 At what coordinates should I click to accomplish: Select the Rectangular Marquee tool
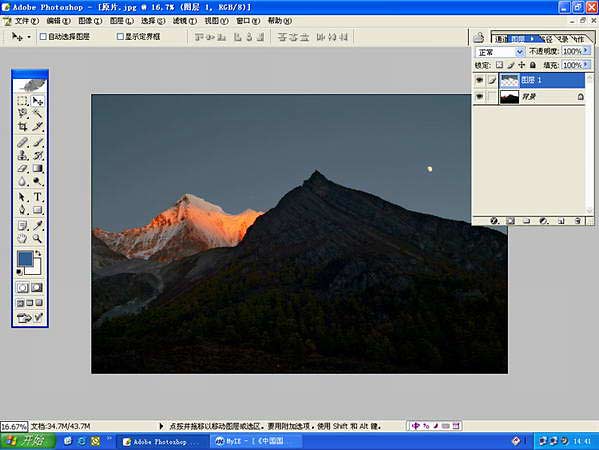22,101
